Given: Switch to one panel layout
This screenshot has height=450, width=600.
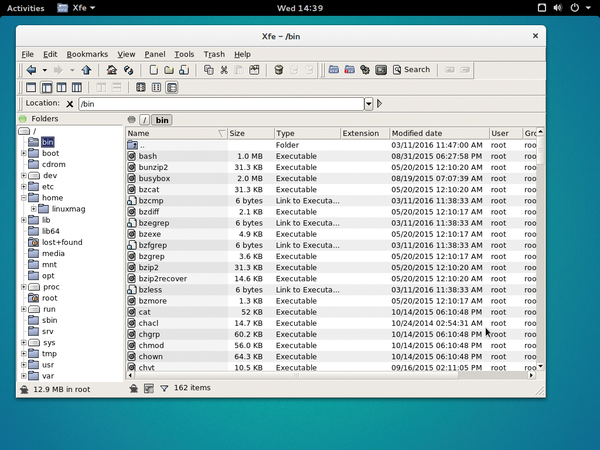Looking at the screenshot, I should coord(31,88).
